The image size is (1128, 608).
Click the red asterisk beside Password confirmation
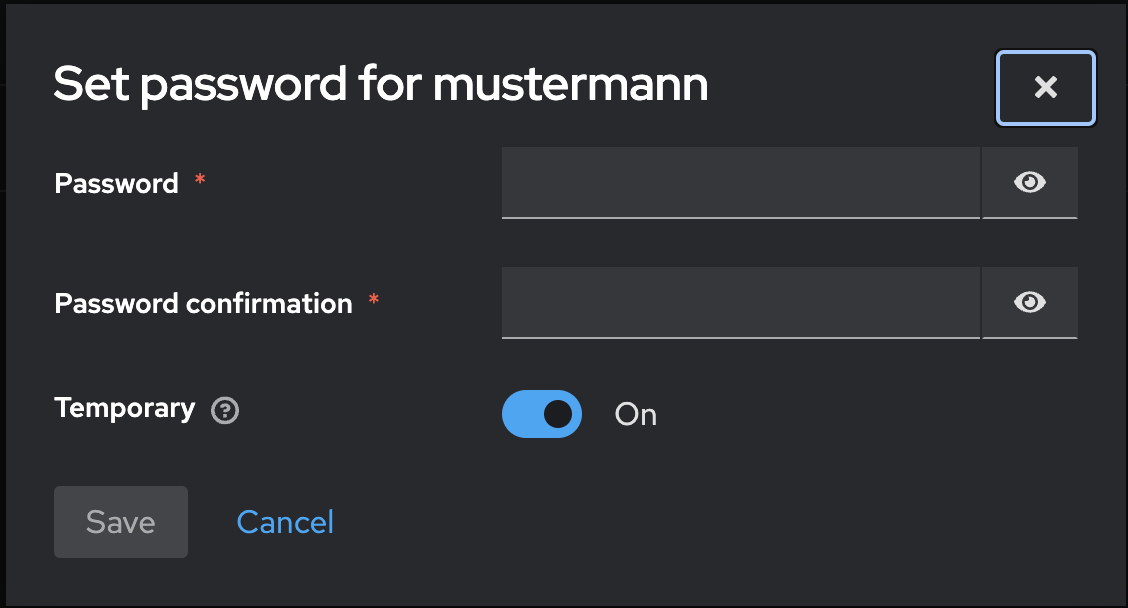pos(374,300)
